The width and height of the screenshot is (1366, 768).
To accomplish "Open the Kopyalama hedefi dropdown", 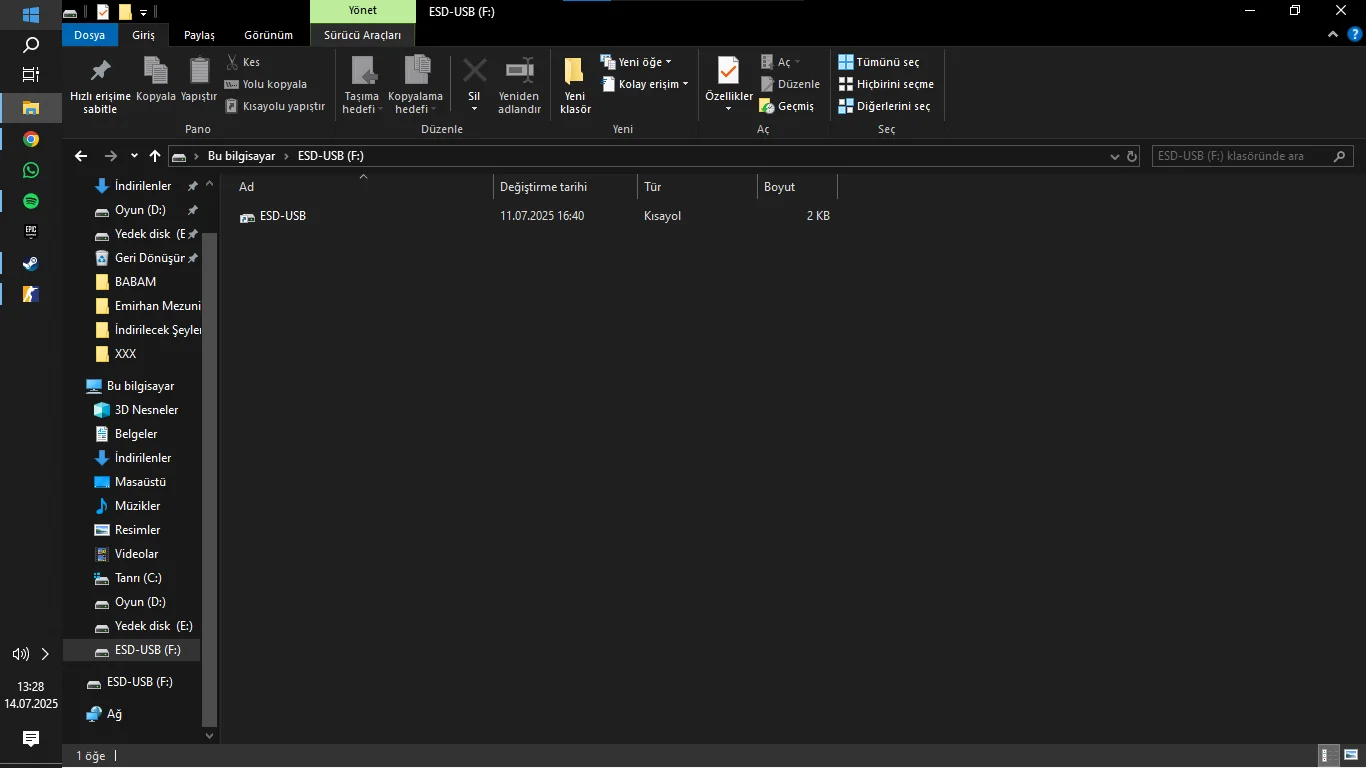I will 415,85.
